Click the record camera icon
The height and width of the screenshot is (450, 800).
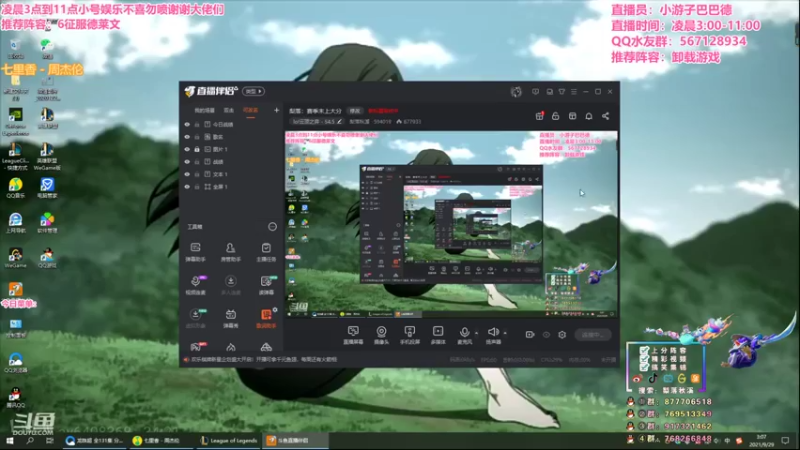coord(530,335)
